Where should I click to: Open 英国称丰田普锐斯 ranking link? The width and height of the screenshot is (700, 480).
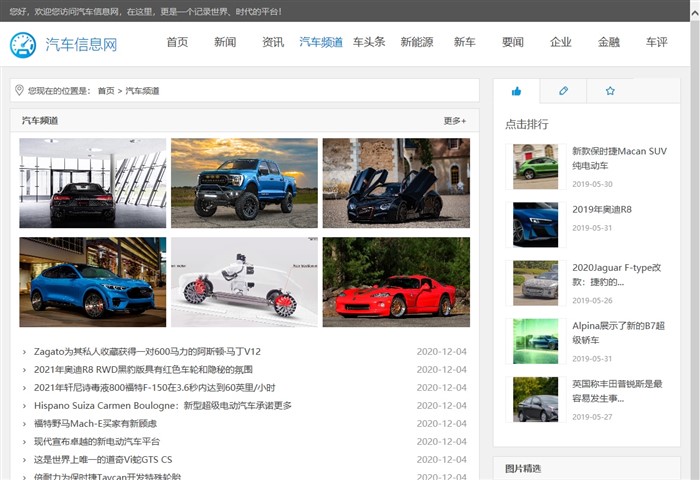[617, 391]
